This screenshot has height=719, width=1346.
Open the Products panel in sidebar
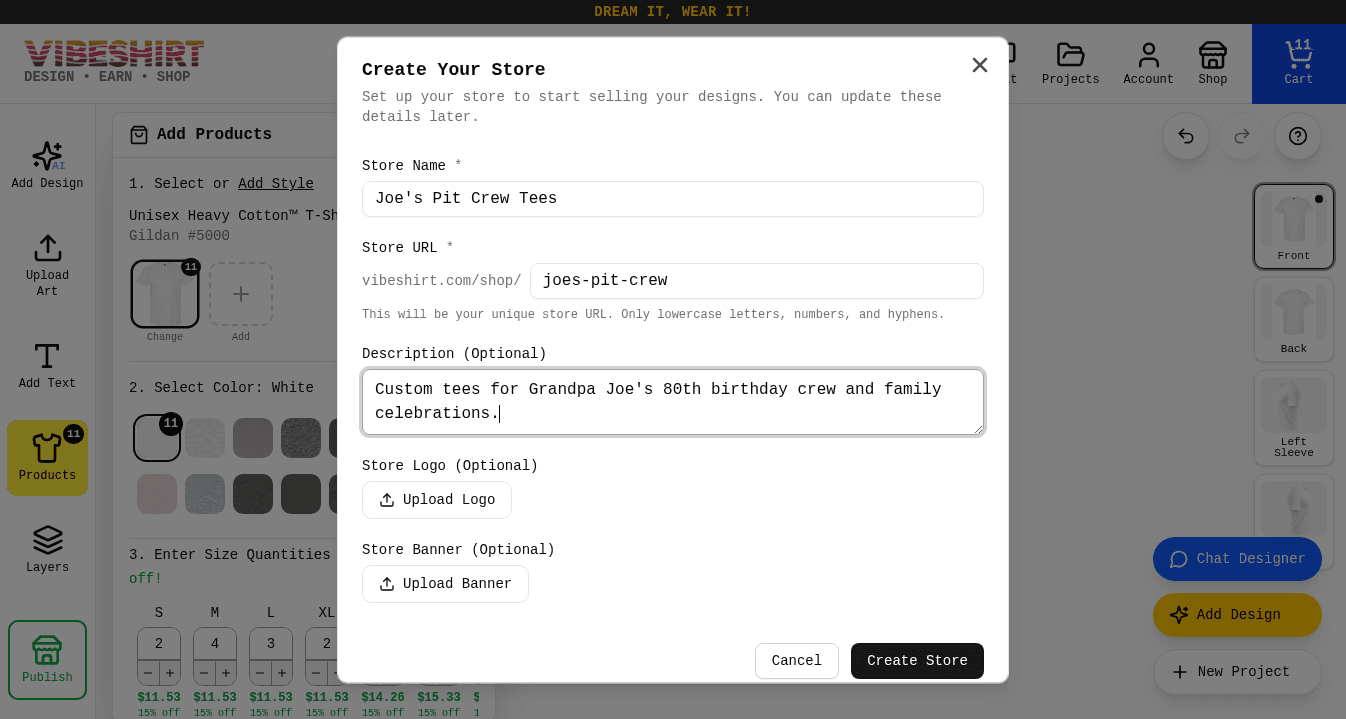(47, 458)
